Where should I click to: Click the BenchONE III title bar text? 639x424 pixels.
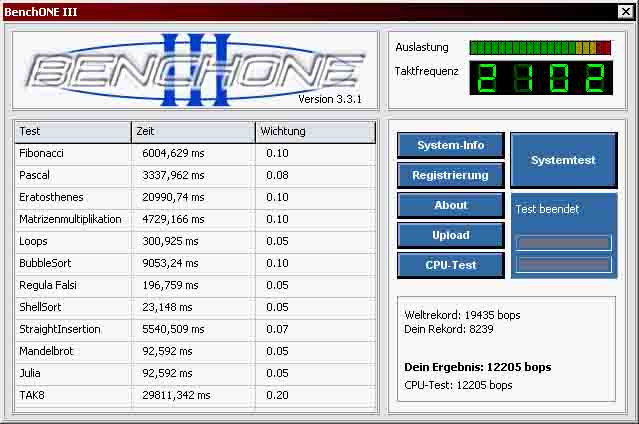(41, 12)
